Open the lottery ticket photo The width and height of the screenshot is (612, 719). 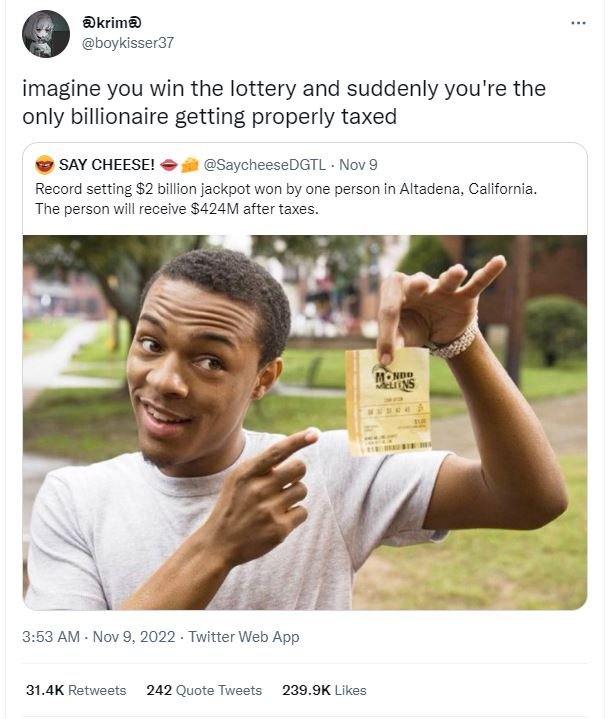point(305,422)
